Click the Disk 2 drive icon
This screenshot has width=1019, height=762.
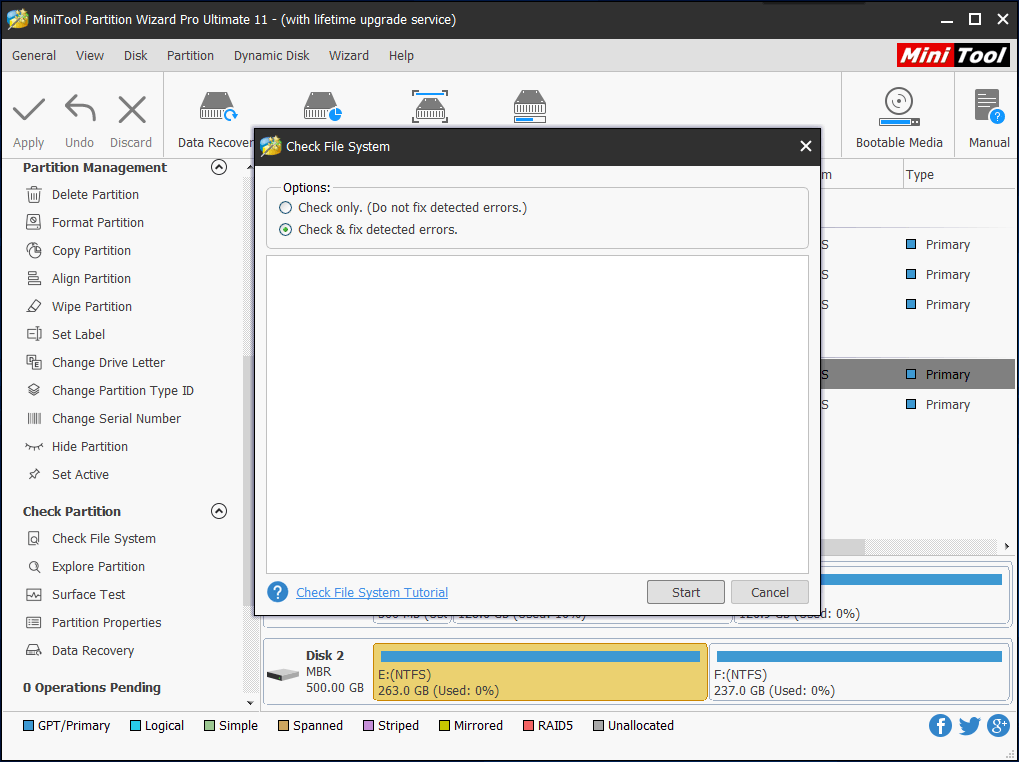coord(283,676)
